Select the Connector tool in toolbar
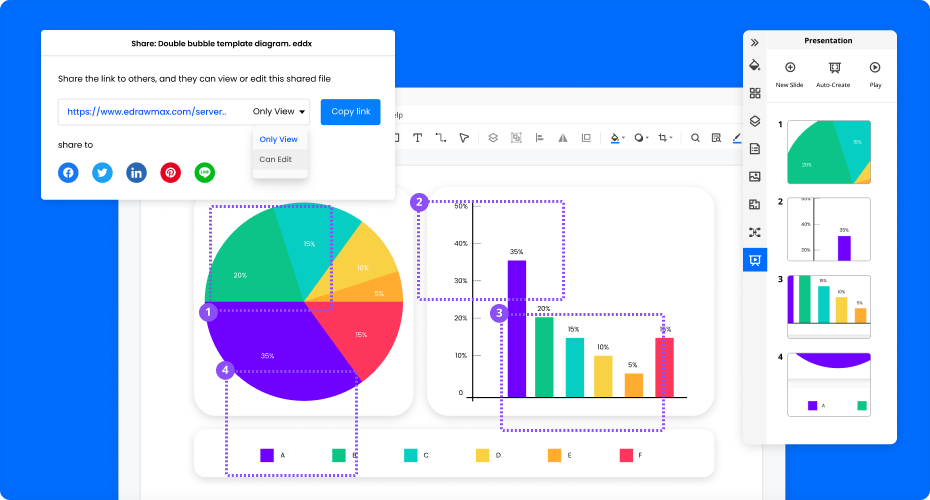Image resolution: width=930 pixels, height=500 pixels. (440, 138)
